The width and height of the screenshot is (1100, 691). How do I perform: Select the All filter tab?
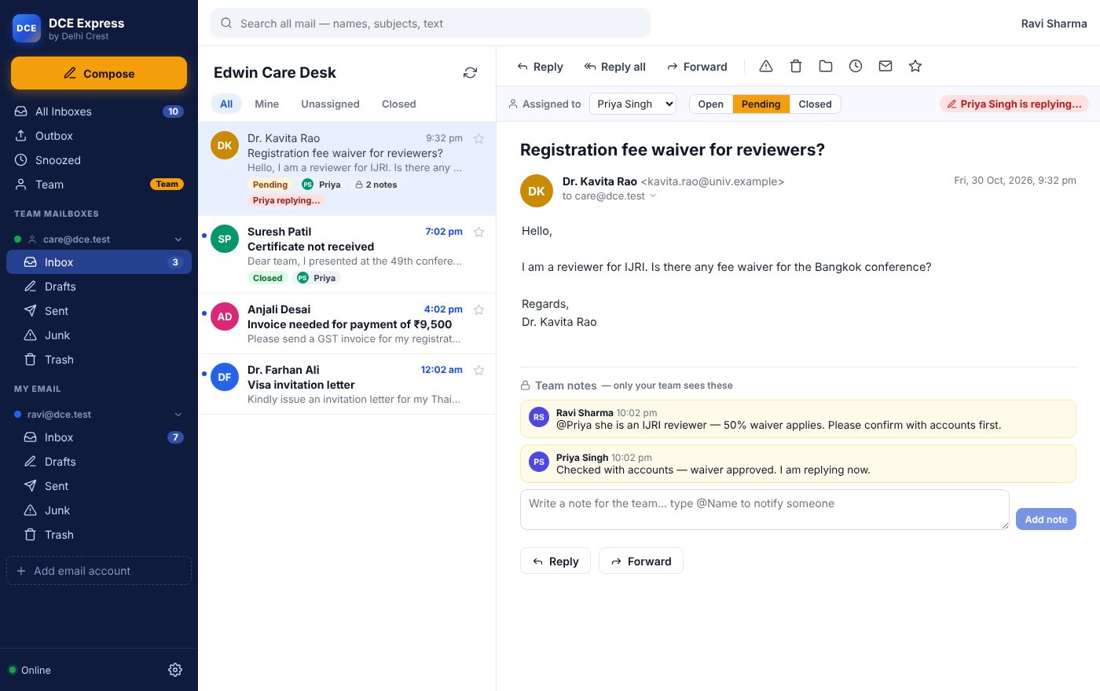226,104
